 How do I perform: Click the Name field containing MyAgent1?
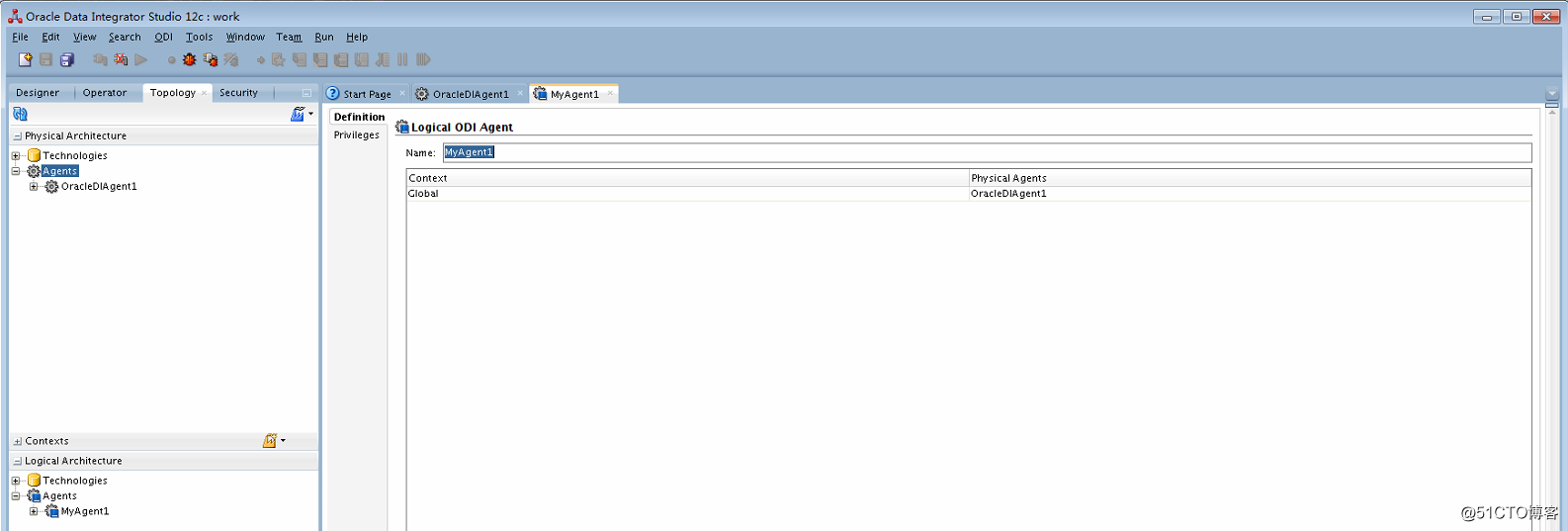[987, 152]
